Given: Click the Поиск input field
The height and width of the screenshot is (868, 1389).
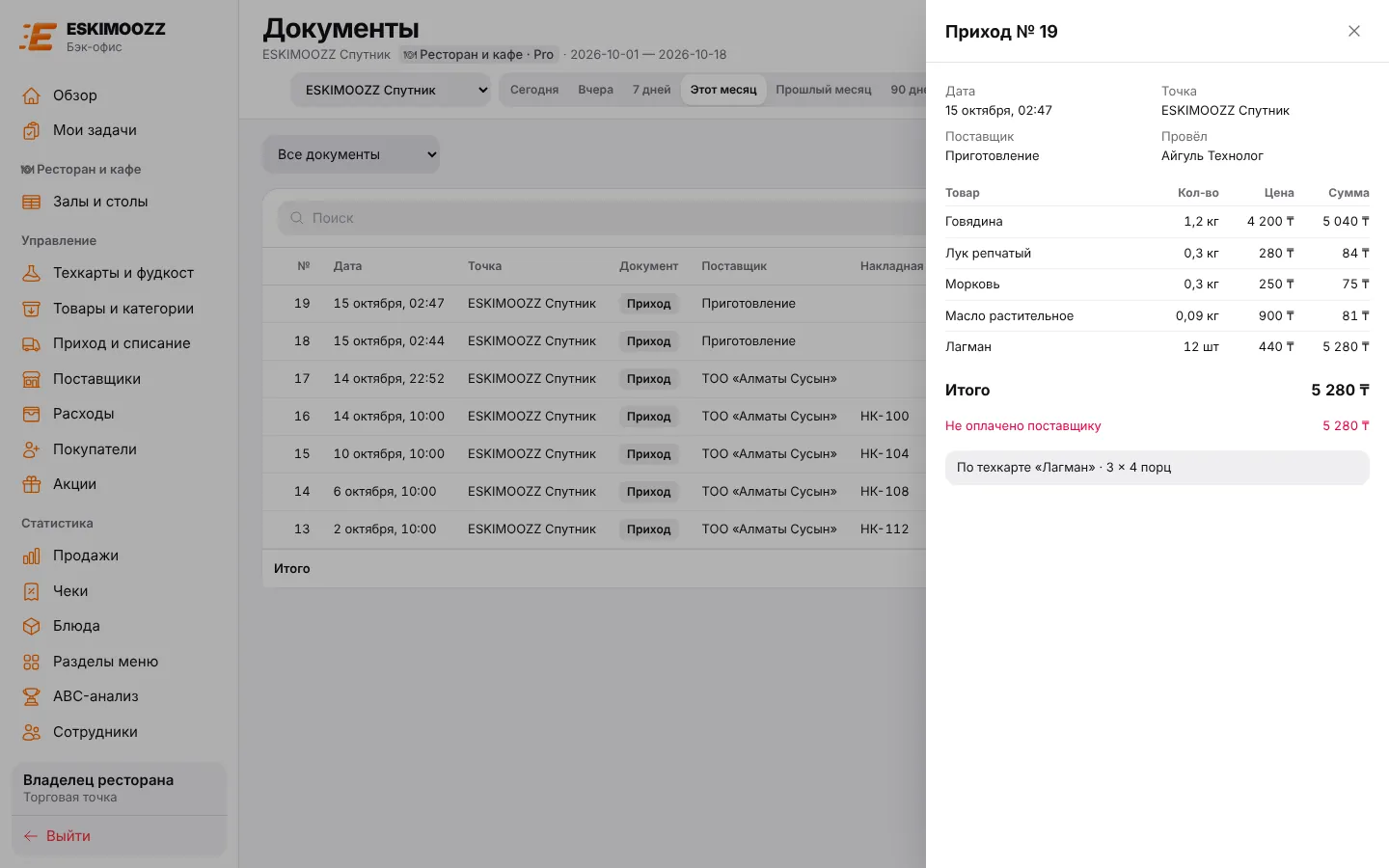Looking at the screenshot, I should [x=603, y=218].
